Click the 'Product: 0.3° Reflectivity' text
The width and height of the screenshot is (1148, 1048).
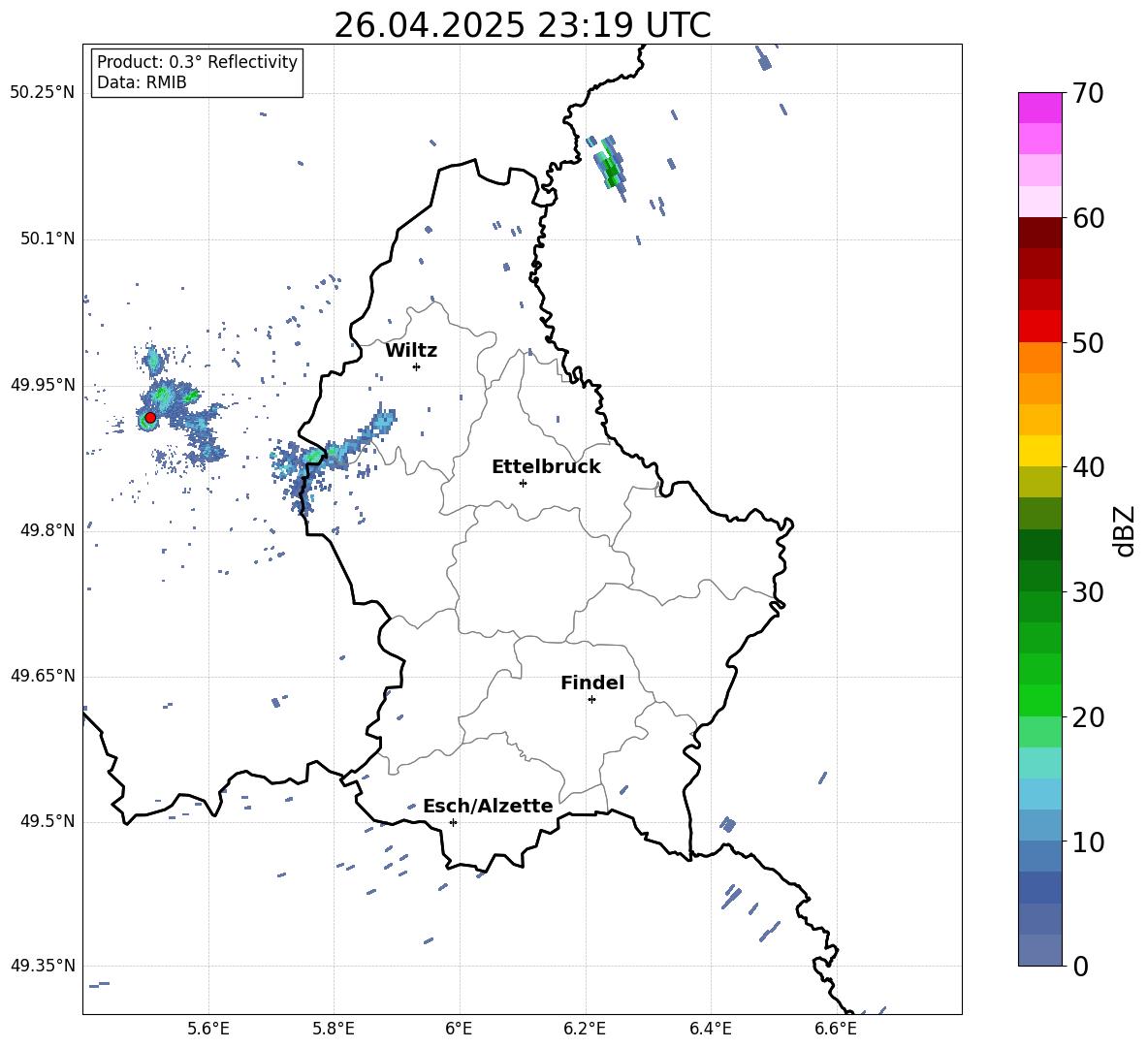coord(197,62)
